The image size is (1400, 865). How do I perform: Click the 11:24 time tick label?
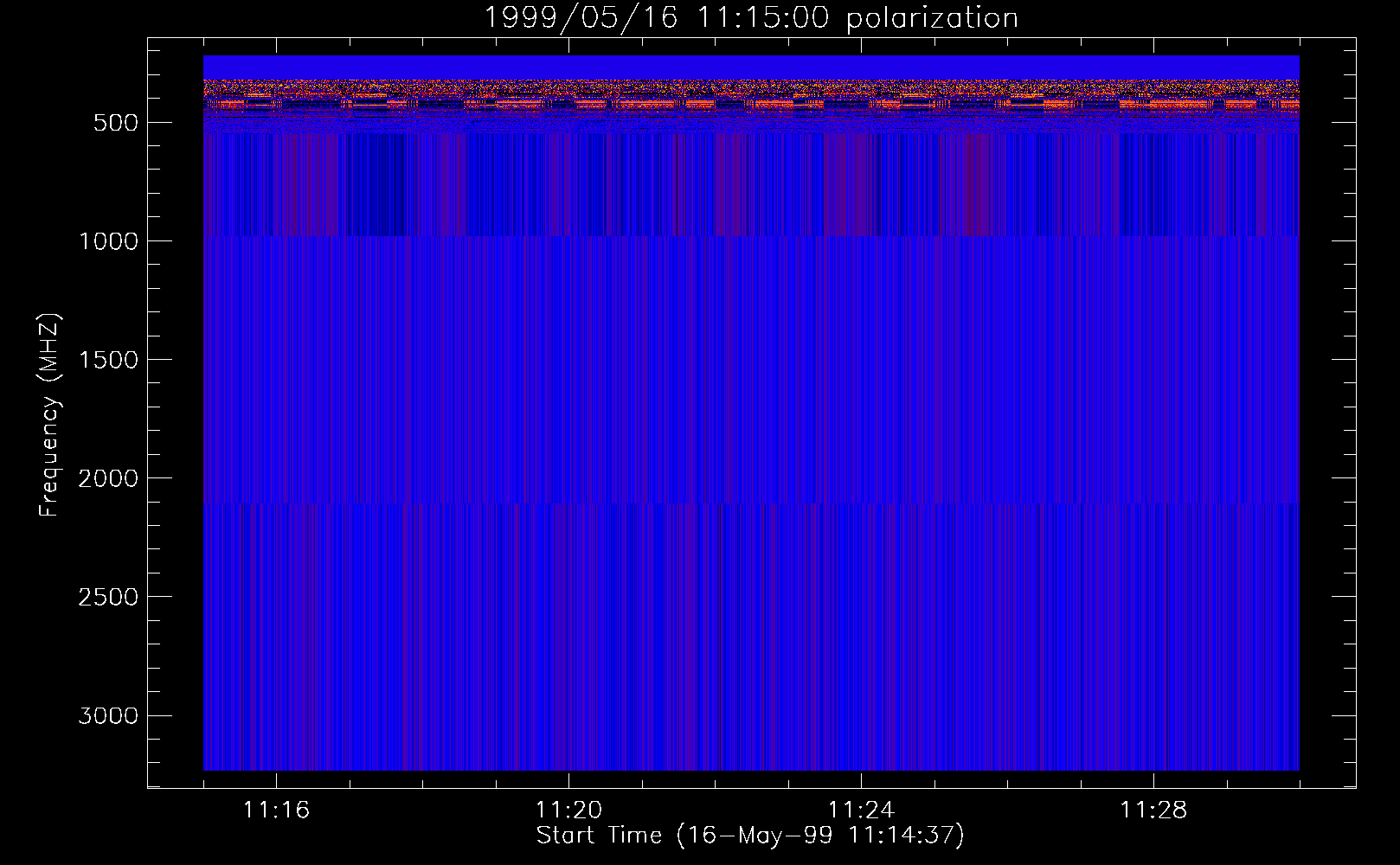tap(861, 810)
